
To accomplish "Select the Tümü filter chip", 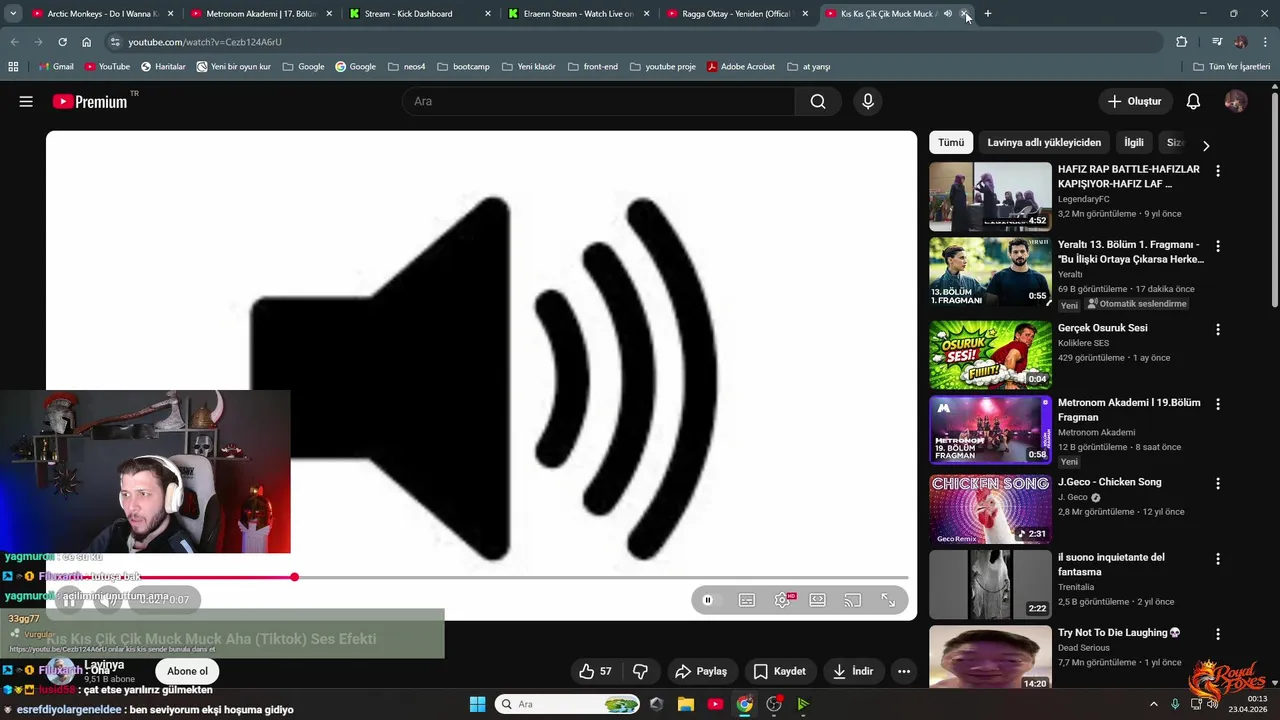I will click(x=951, y=143).
